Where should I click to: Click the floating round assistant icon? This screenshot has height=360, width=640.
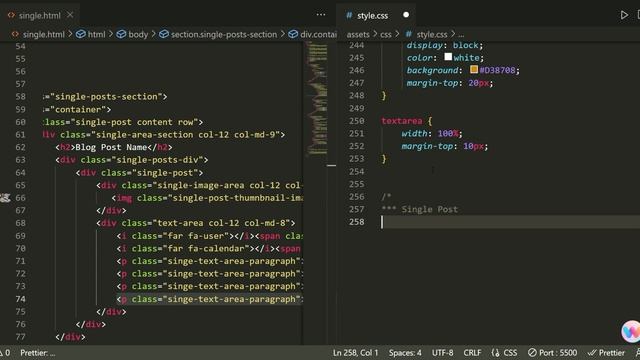tap(631, 331)
